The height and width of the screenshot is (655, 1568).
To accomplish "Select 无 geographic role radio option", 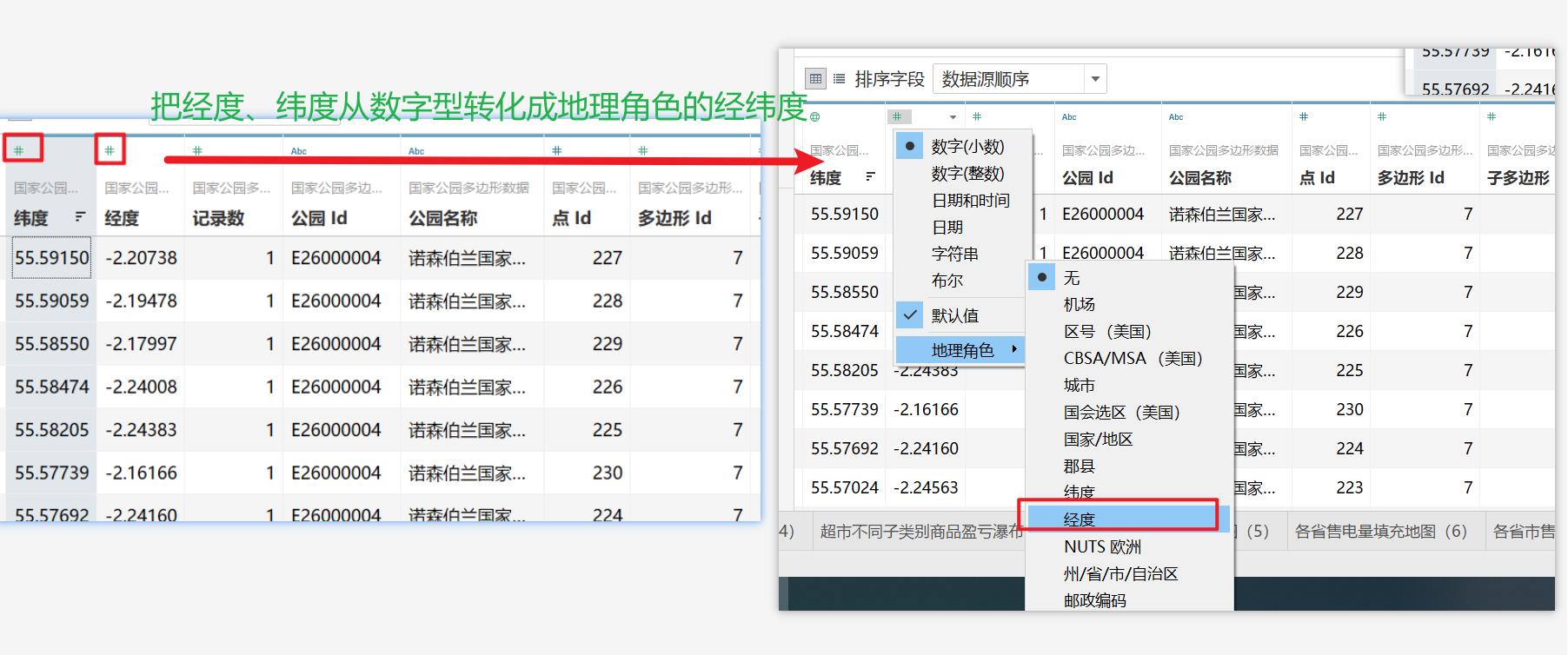I will click(x=1130, y=278).
